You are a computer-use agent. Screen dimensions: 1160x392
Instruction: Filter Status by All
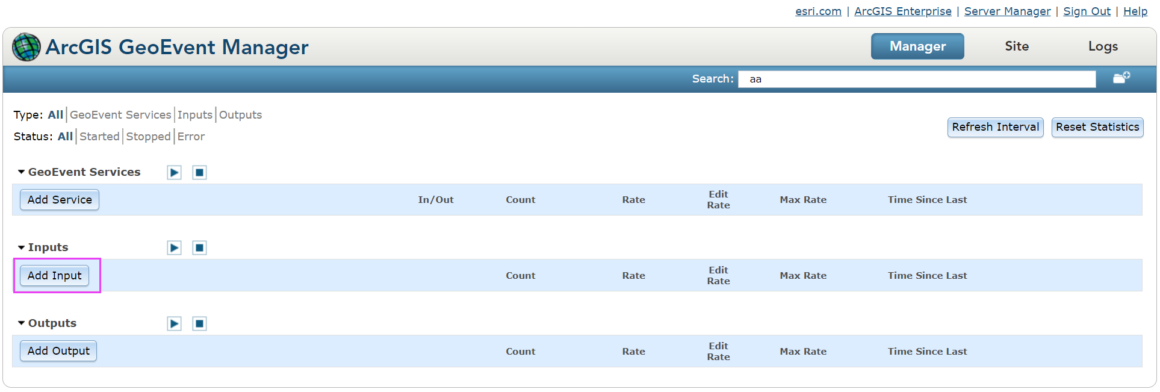(x=65, y=136)
